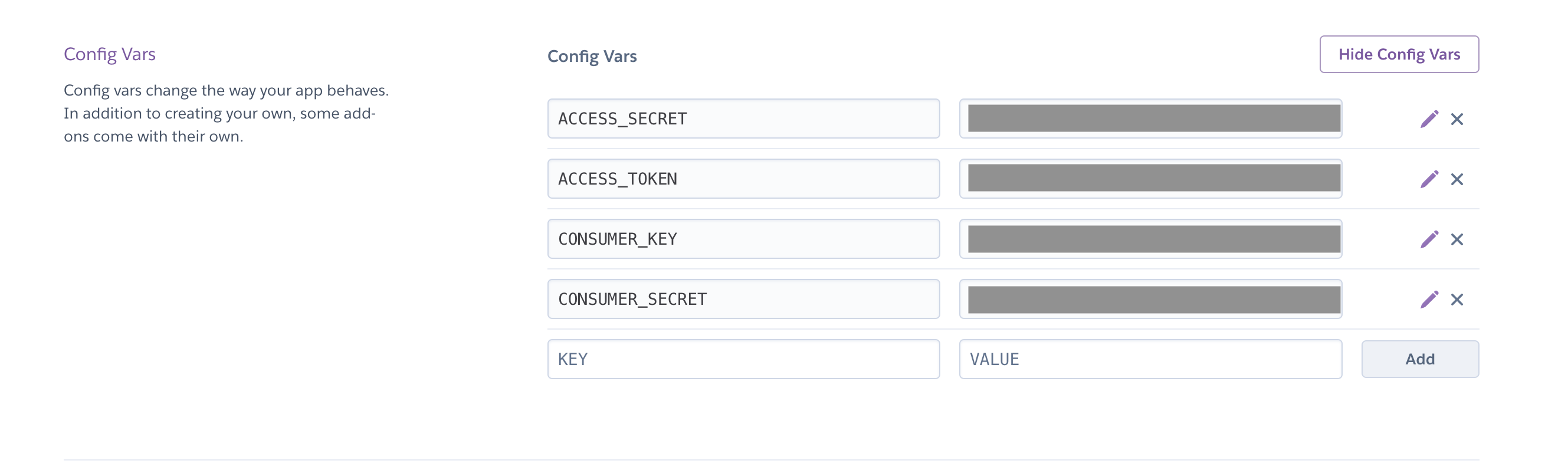This screenshot has width=1568, height=467.
Task: Click the CONSUMER_KEY key name field
Action: click(x=743, y=239)
